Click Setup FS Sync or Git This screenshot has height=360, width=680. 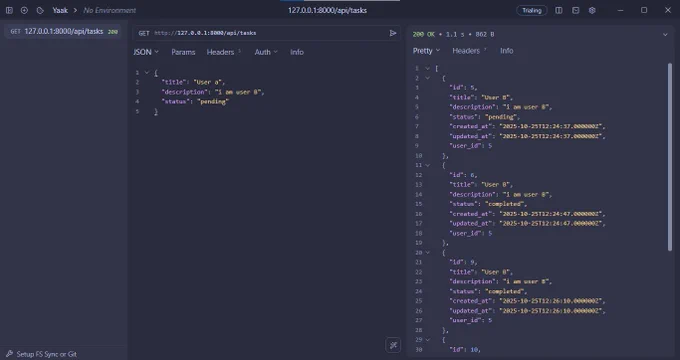46,354
